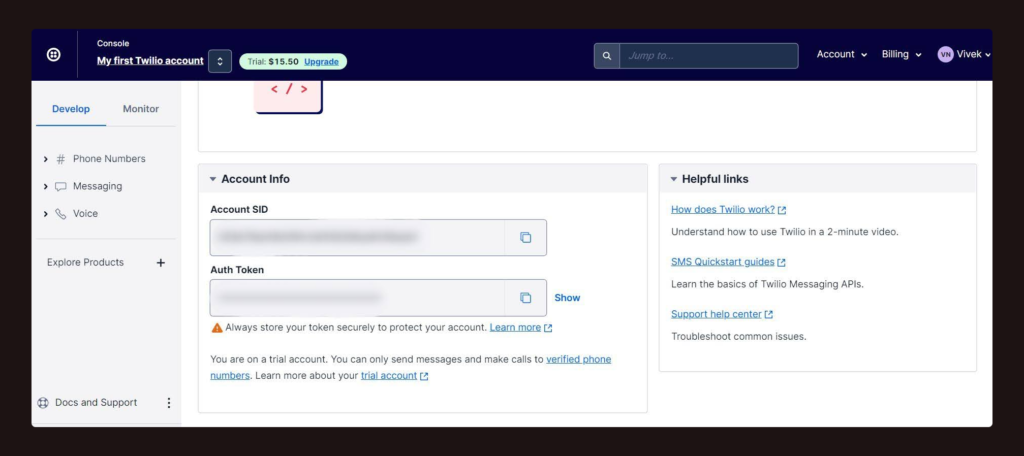Open Docs and Support
Viewport: 1024px width, 456px height.
(x=96, y=403)
